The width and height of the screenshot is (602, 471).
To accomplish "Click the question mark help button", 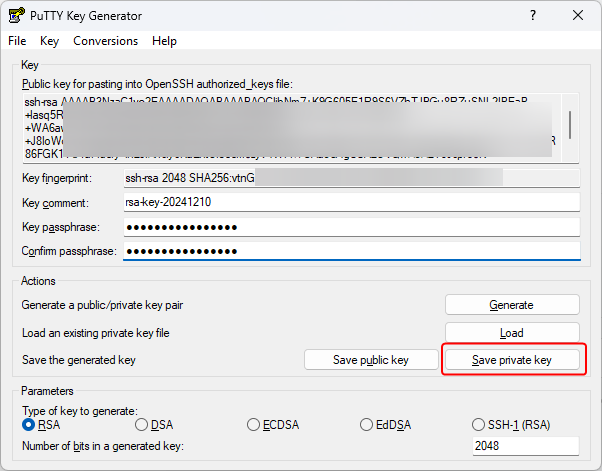I will tap(533, 15).
